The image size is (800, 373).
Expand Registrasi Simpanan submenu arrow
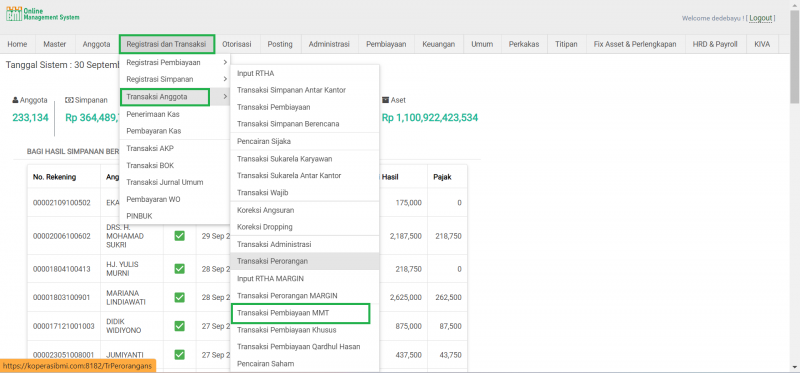pyautogui.click(x=224, y=79)
